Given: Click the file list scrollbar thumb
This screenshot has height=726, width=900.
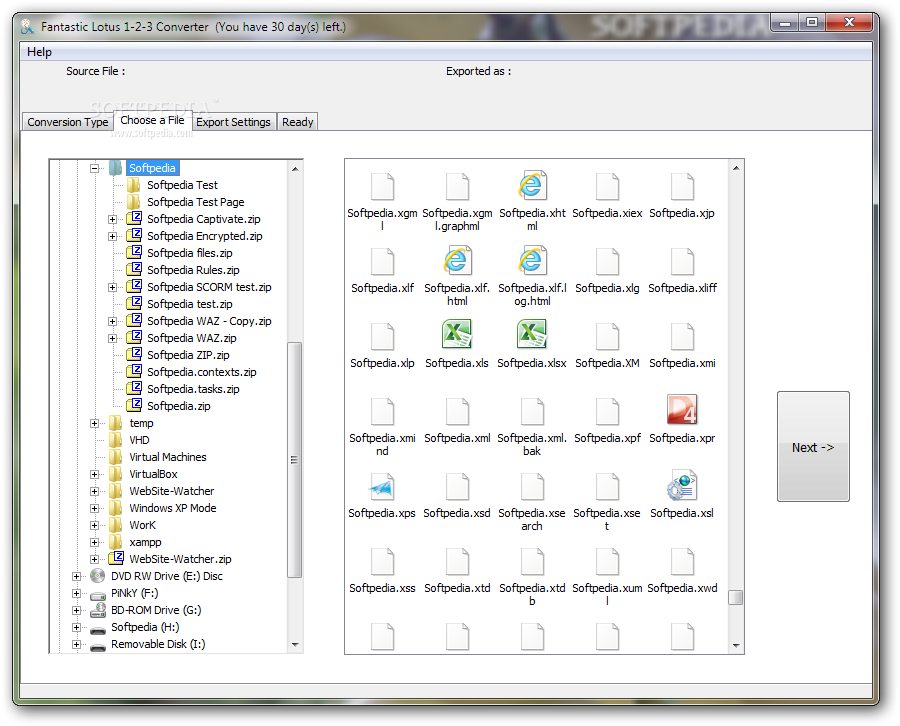Looking at the screenshot, I should 736,597.
